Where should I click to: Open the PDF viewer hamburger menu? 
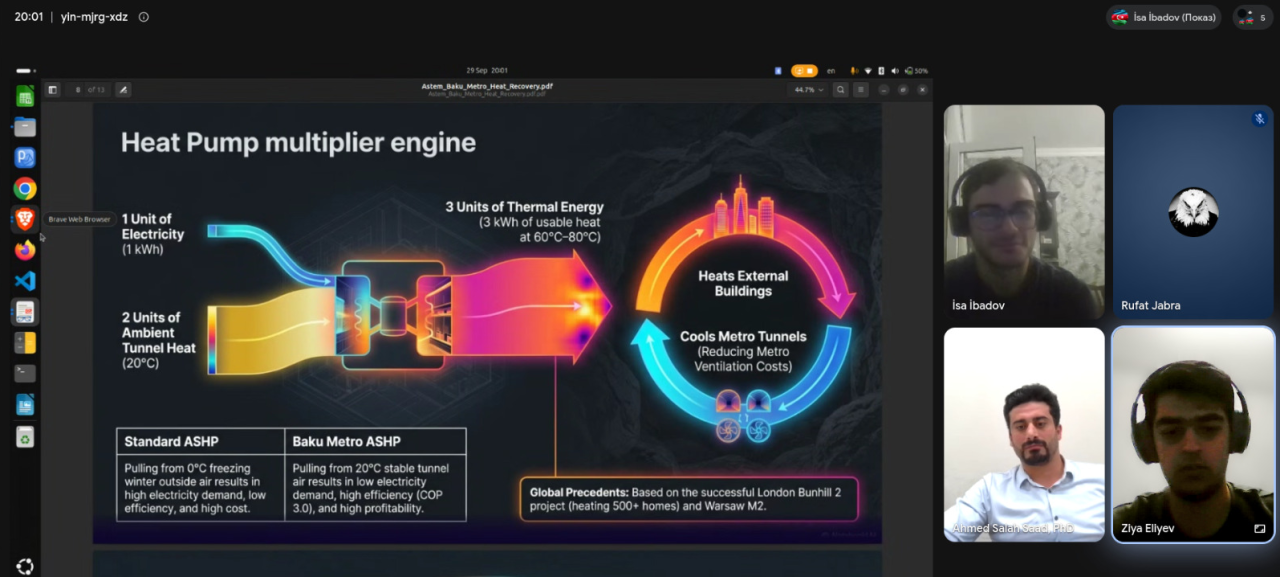point(861,90)
